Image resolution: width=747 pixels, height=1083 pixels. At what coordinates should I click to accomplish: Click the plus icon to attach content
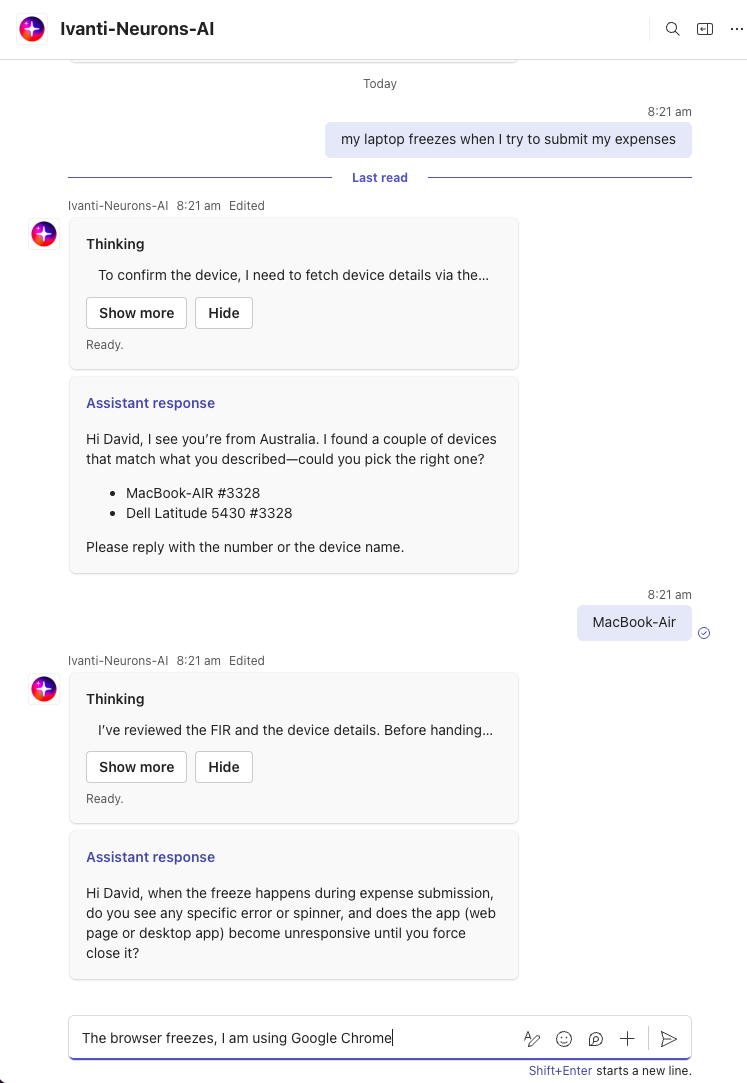pyautogui.click(x=627, y=1039)
